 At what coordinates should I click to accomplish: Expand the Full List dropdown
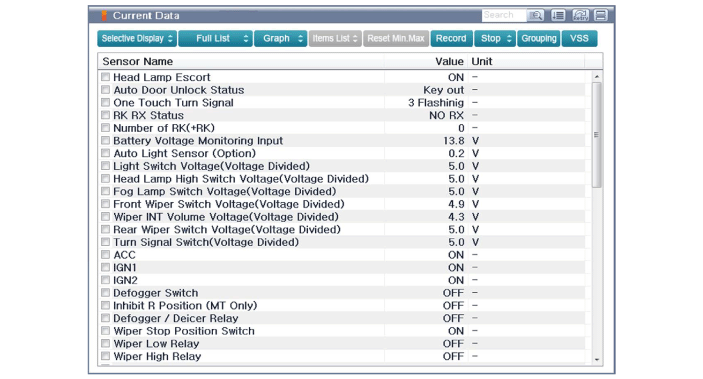pyautogui.click(x=216, y=39)
